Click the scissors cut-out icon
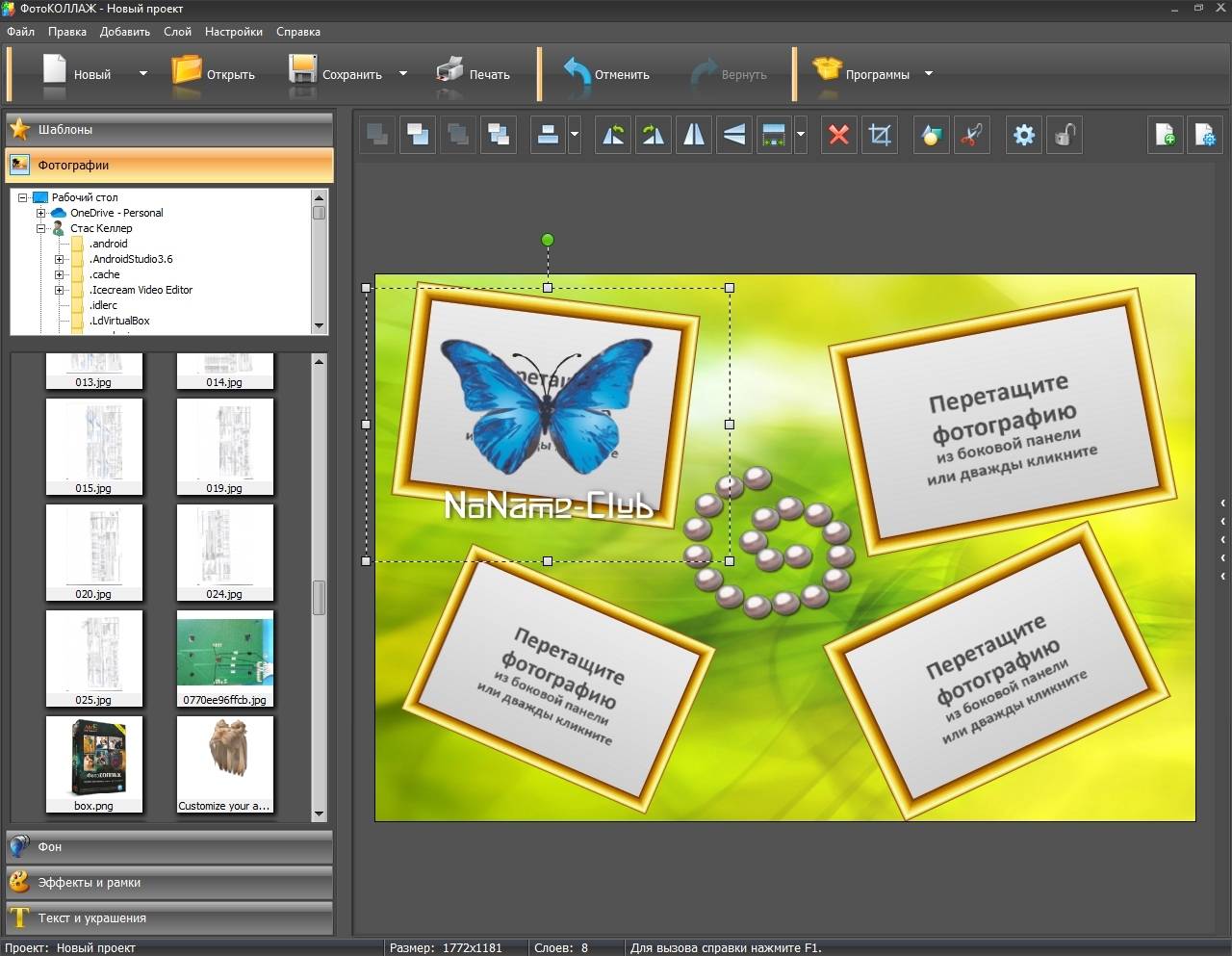The image size is (1232, 956). pos(971,135)
